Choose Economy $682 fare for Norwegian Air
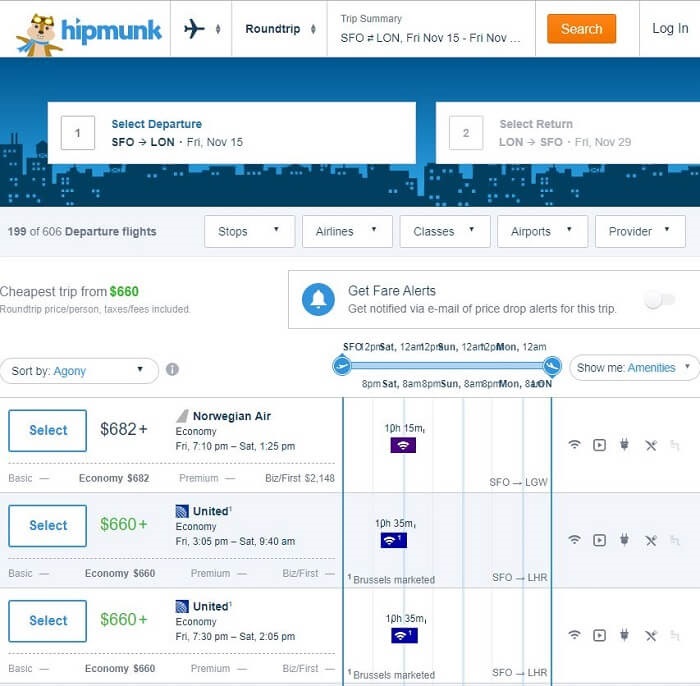Image resolution: width=700 pixels, height=686 pixels. (114, 478)
